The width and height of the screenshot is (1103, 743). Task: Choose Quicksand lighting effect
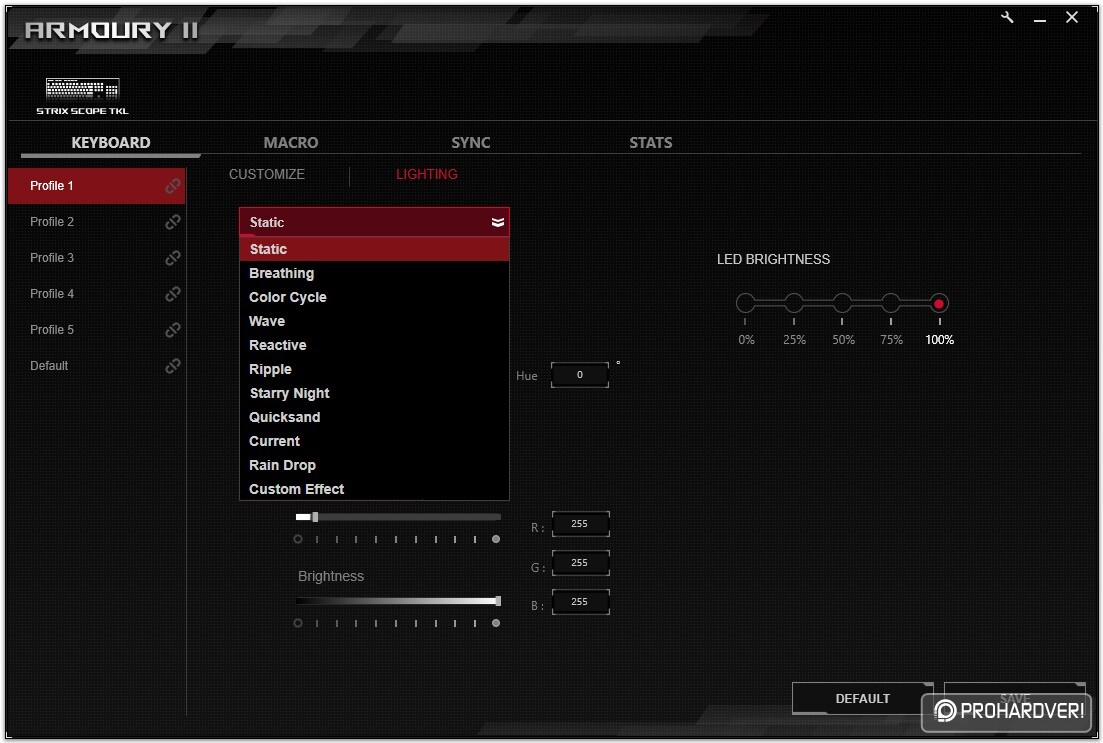[374, 417]
